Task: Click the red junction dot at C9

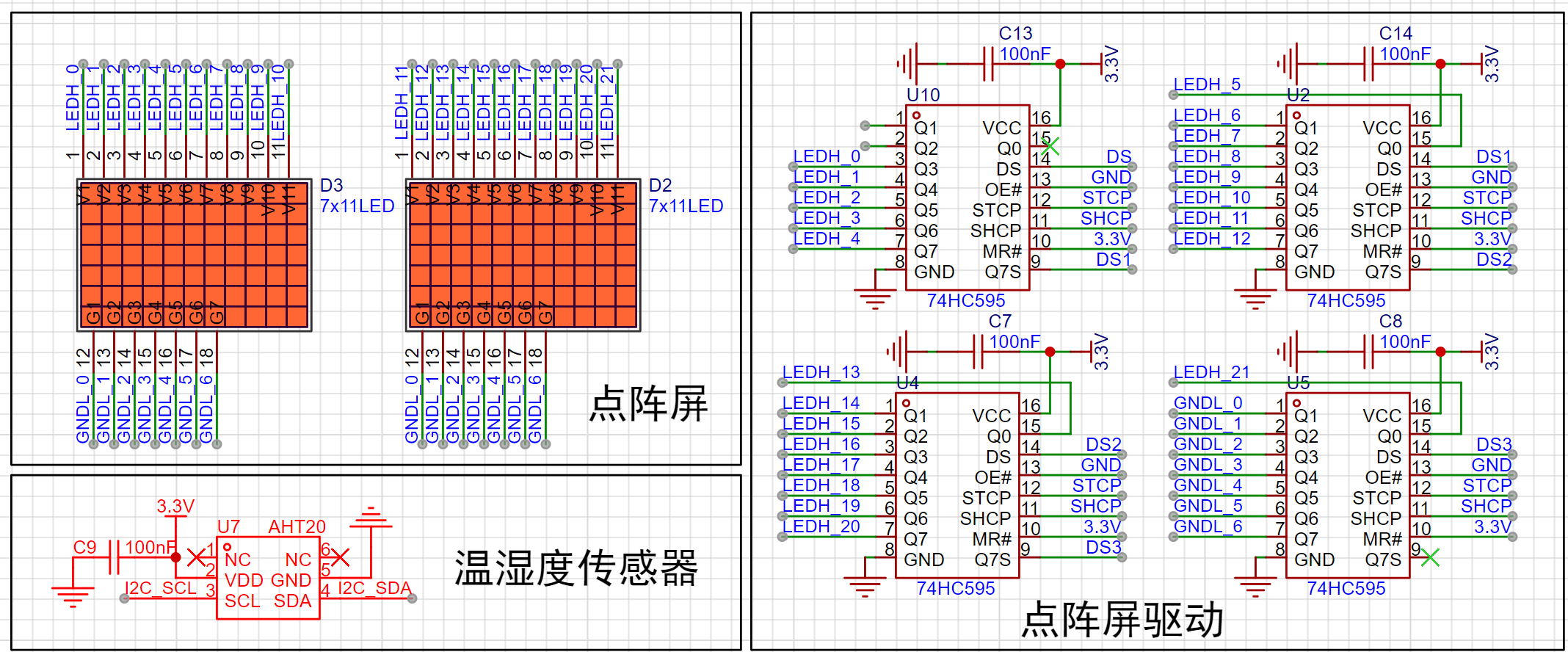Action: pos(175,557)
